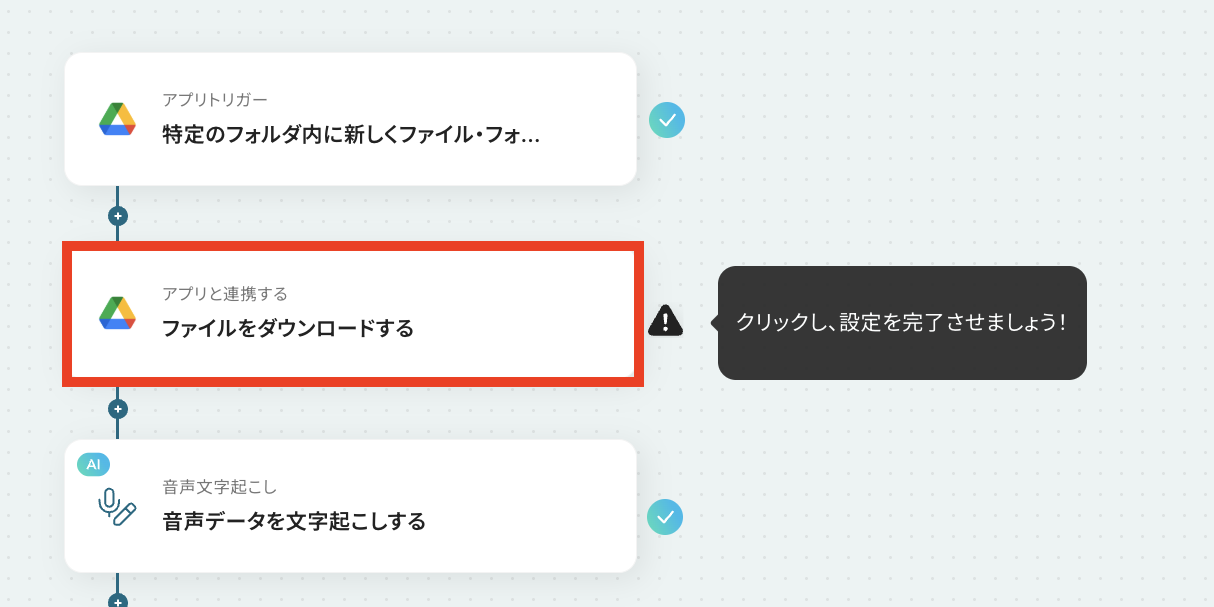Open the 音声データを文字起こしする step
The image size is (1214, 607).
click(351, 506)
